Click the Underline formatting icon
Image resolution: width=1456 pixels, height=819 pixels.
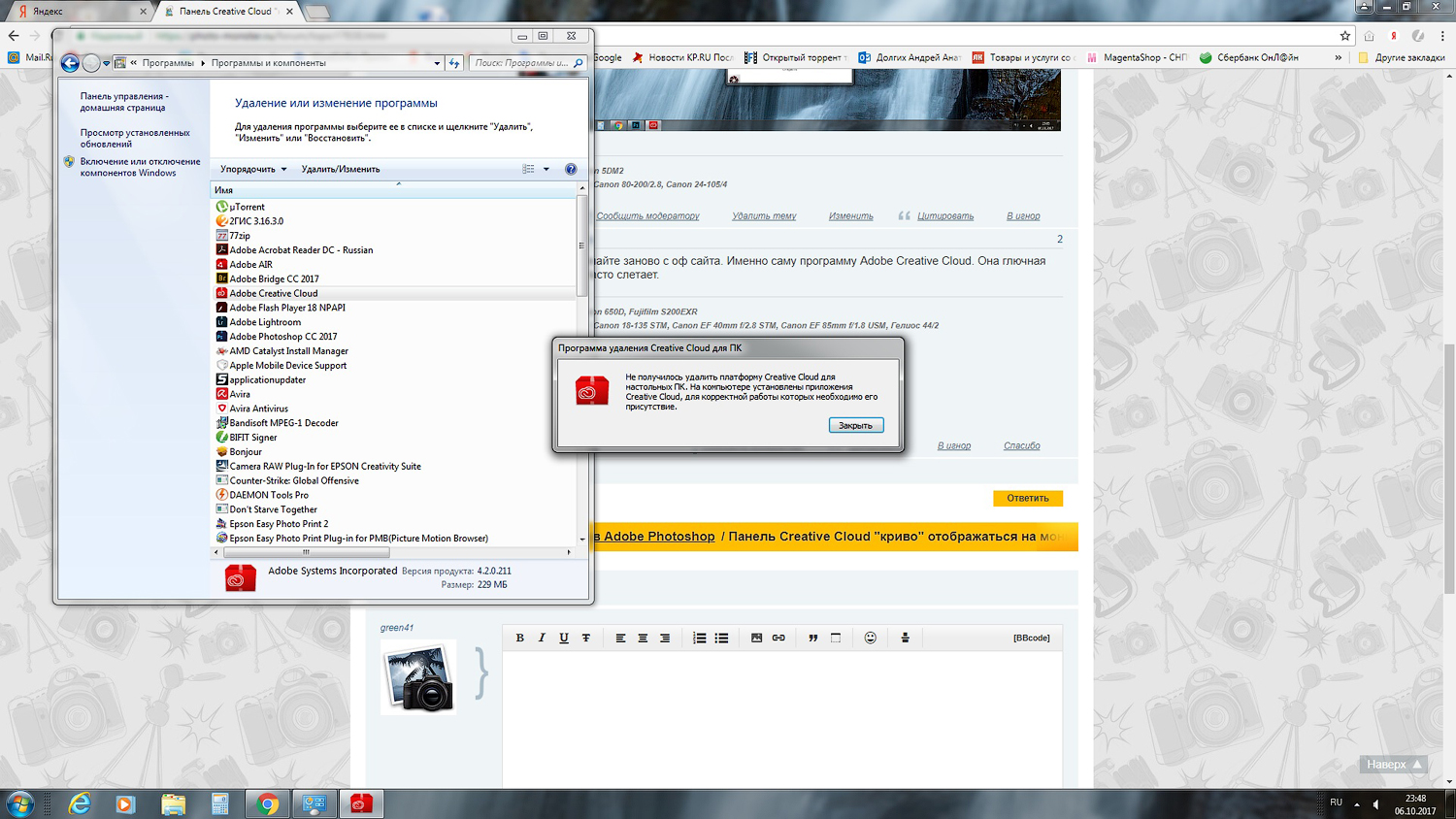tap(564, 638)
